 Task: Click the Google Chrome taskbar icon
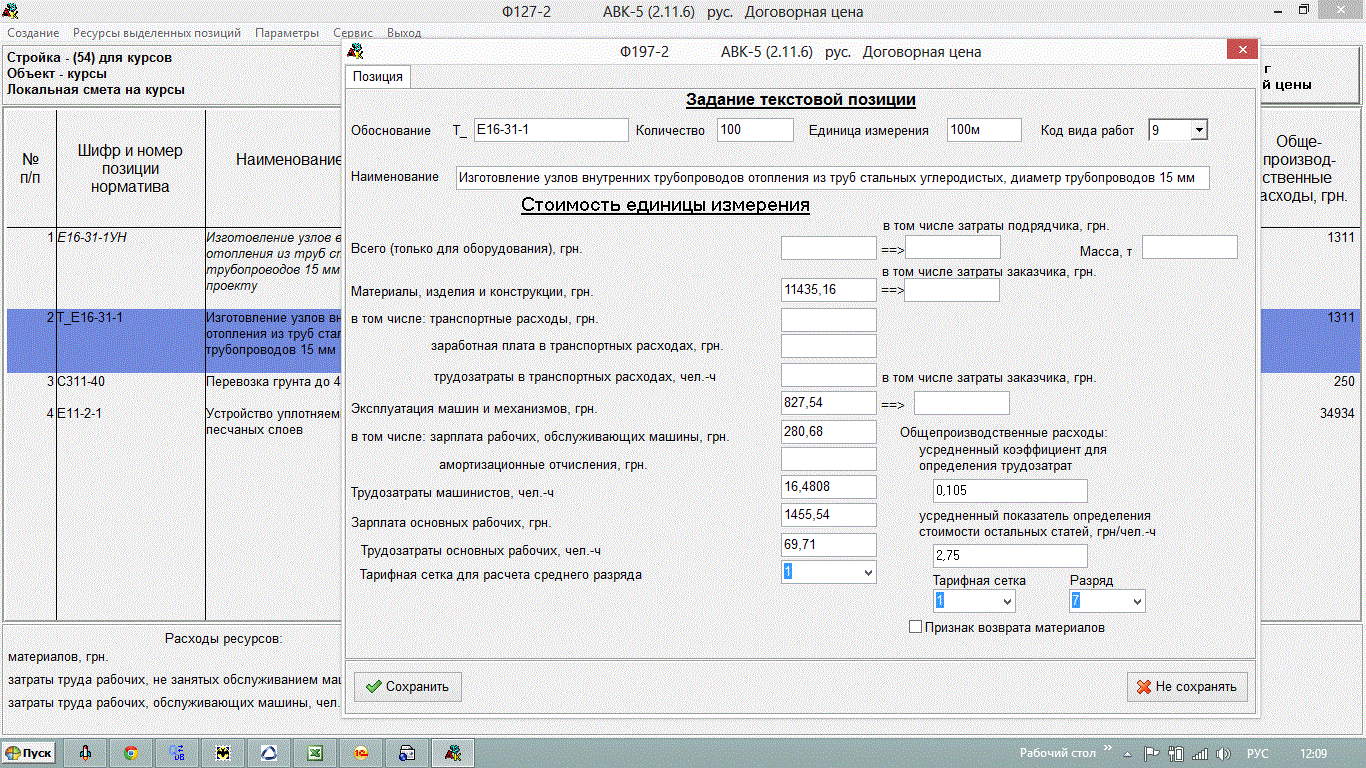click(131, 753)
